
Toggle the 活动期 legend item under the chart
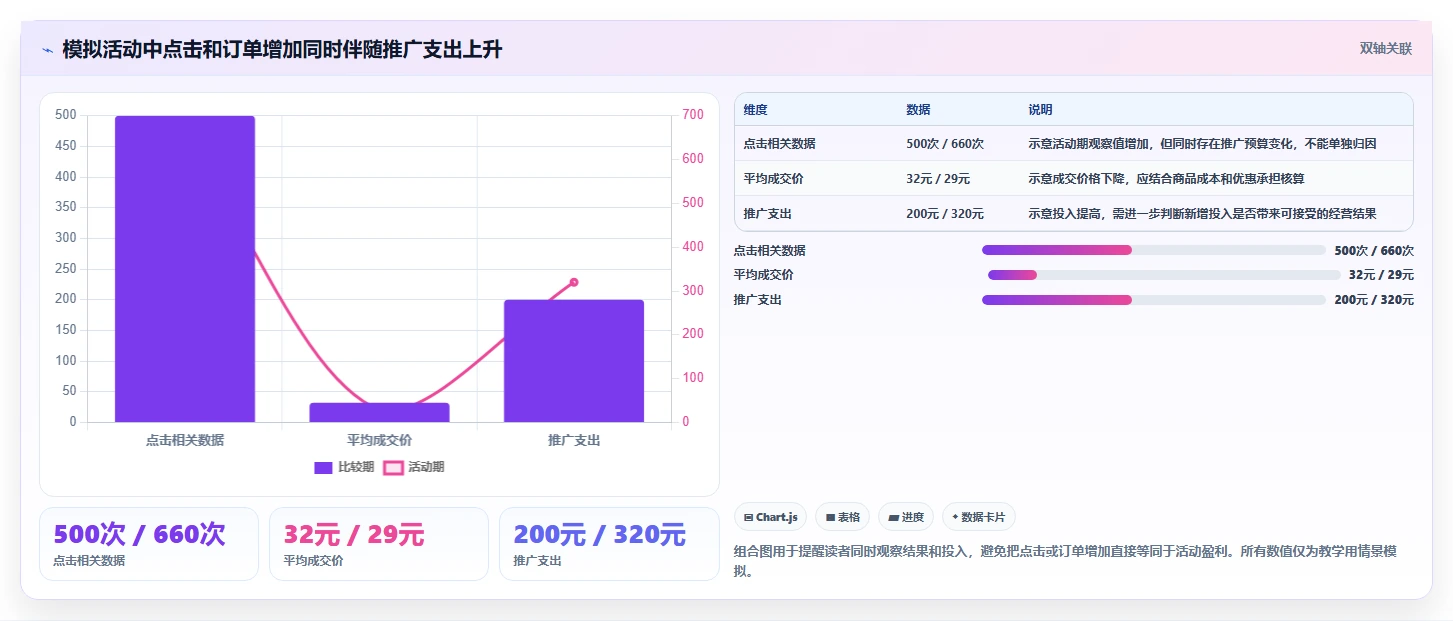pos(414,467)
